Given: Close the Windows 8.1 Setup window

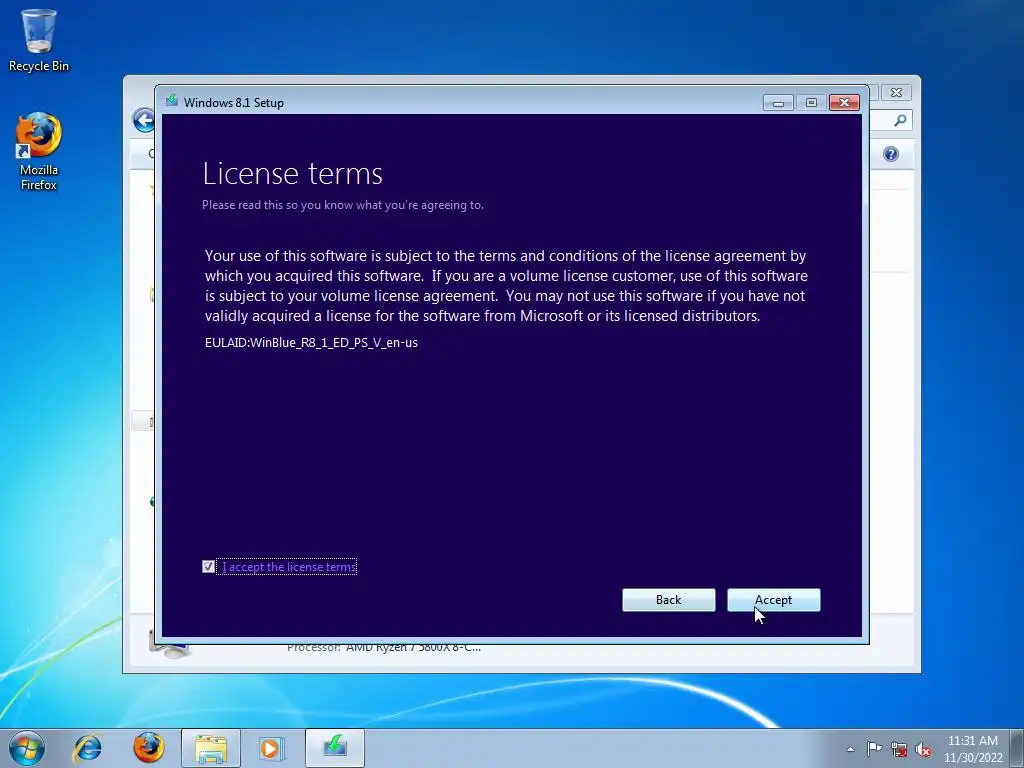Looking at the screenshot, I should (844, 103).
